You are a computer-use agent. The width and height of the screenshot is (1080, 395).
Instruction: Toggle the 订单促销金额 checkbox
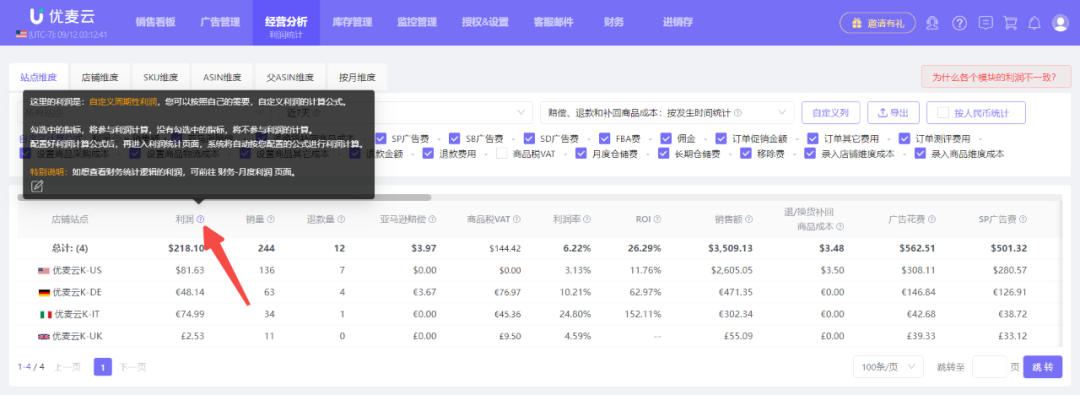(x=721, y=138)
